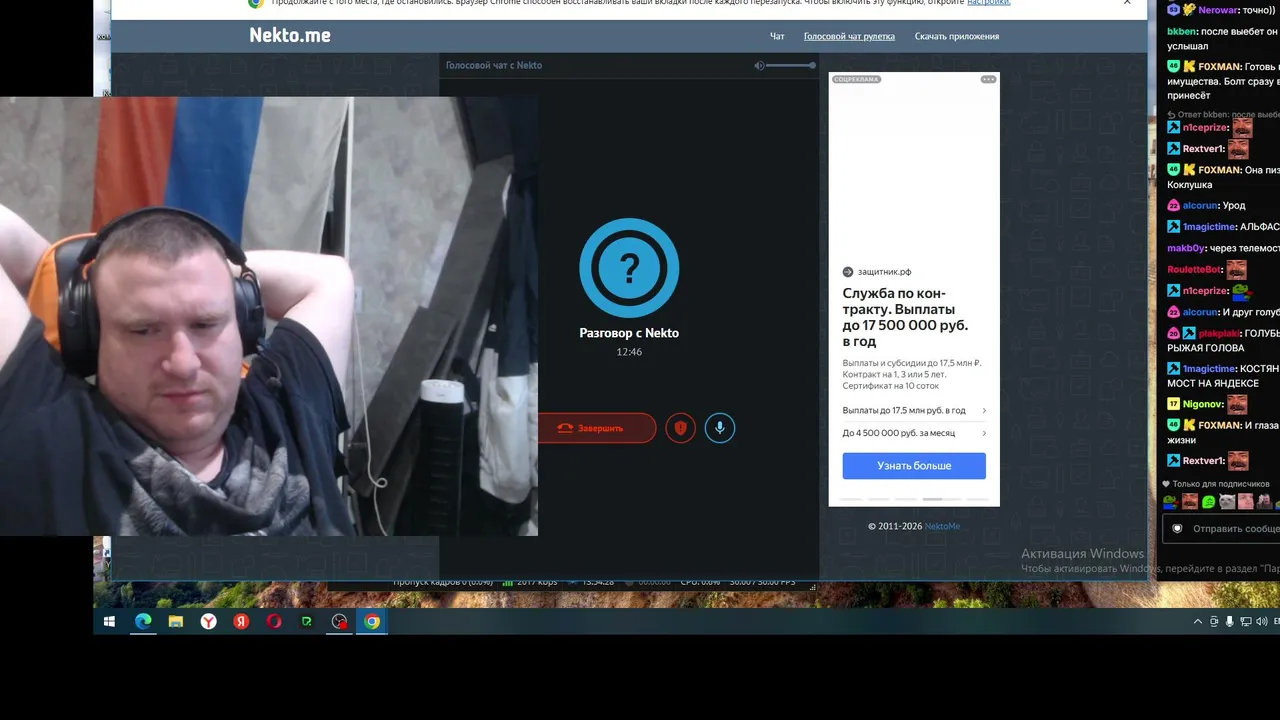Click the call timer 12:46

tap(629, 352)
